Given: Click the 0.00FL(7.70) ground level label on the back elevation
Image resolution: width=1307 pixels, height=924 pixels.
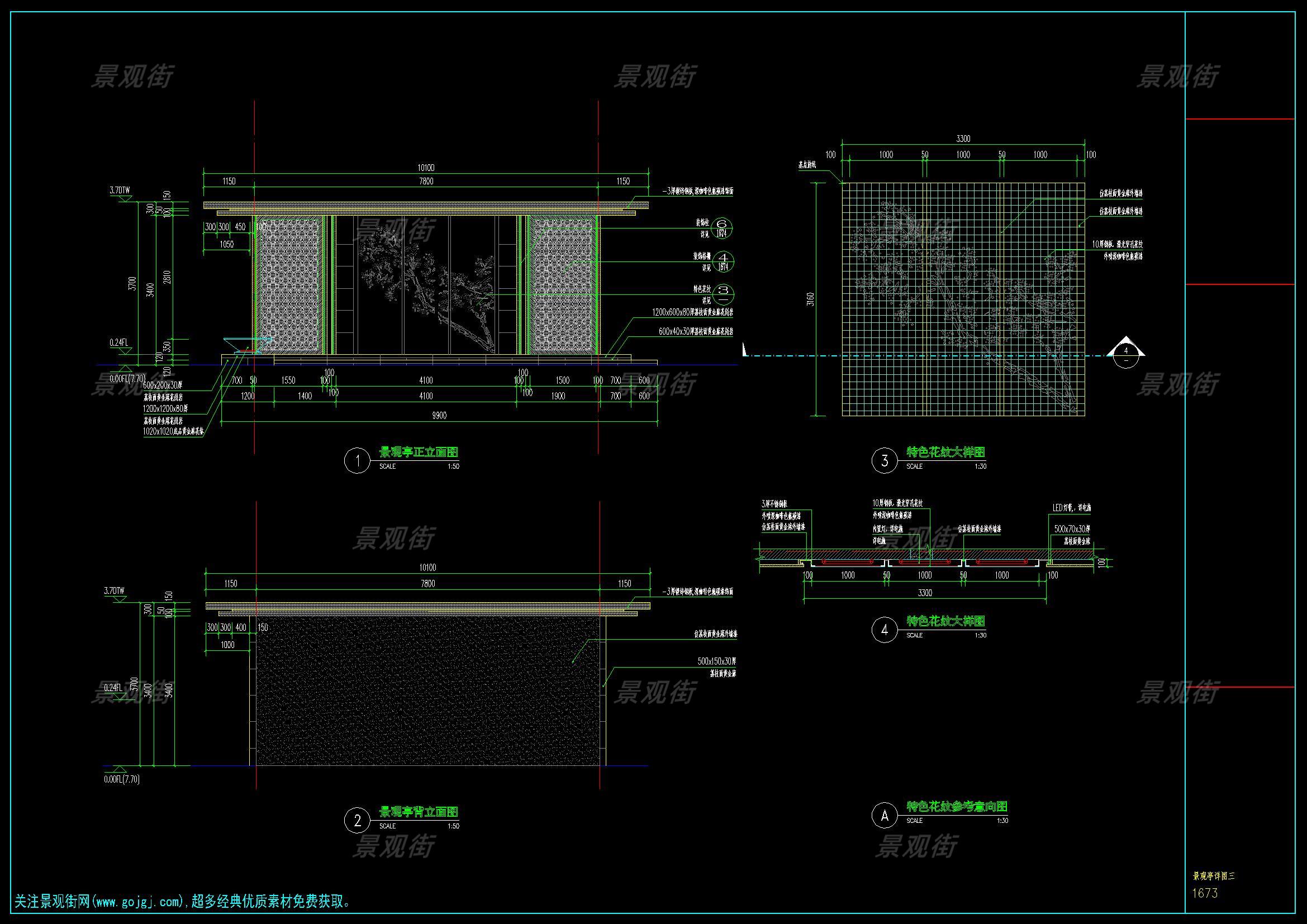Looking at the screenshot, I should [x=122, y=779].
